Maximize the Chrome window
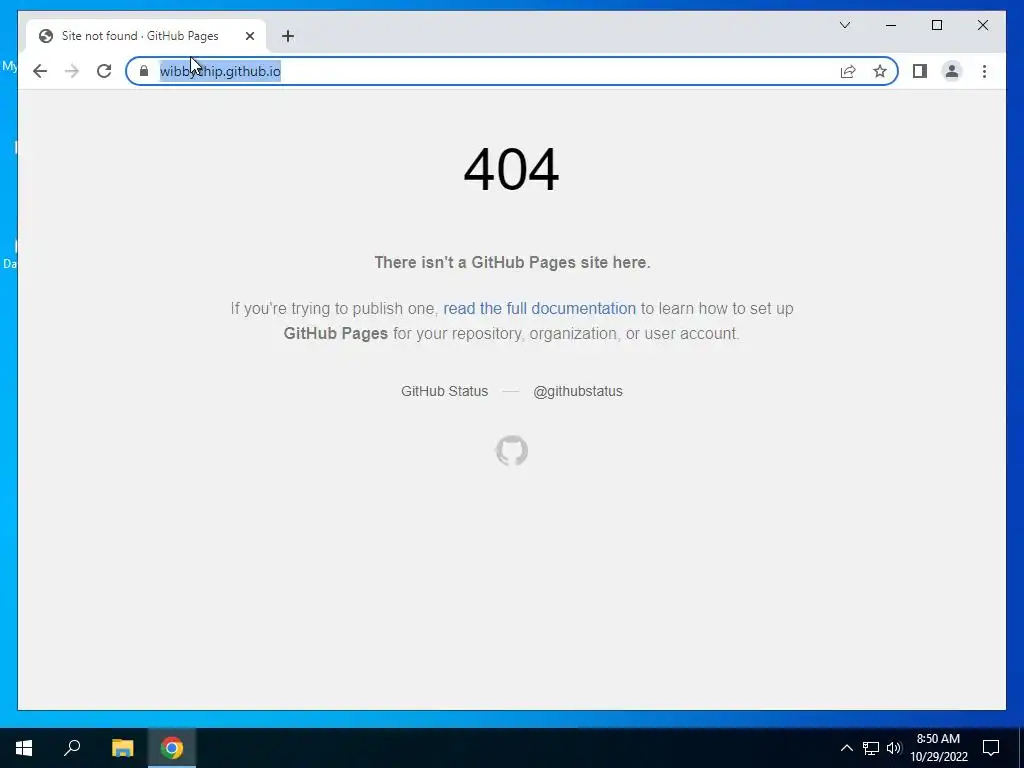The image size is (1024, 768). (x=936, y=25)
